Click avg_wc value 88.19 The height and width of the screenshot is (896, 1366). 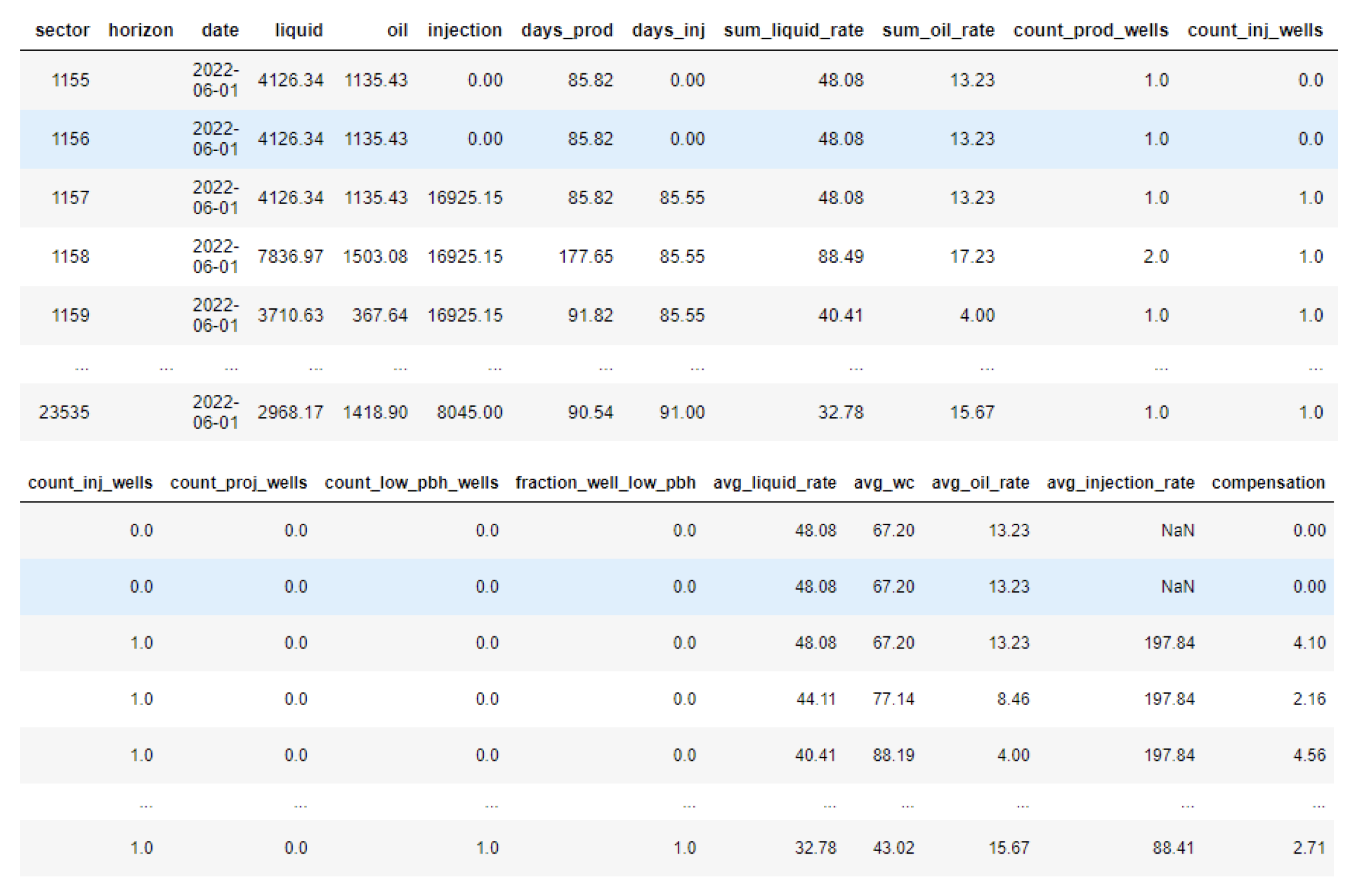(x=893, y=755)
